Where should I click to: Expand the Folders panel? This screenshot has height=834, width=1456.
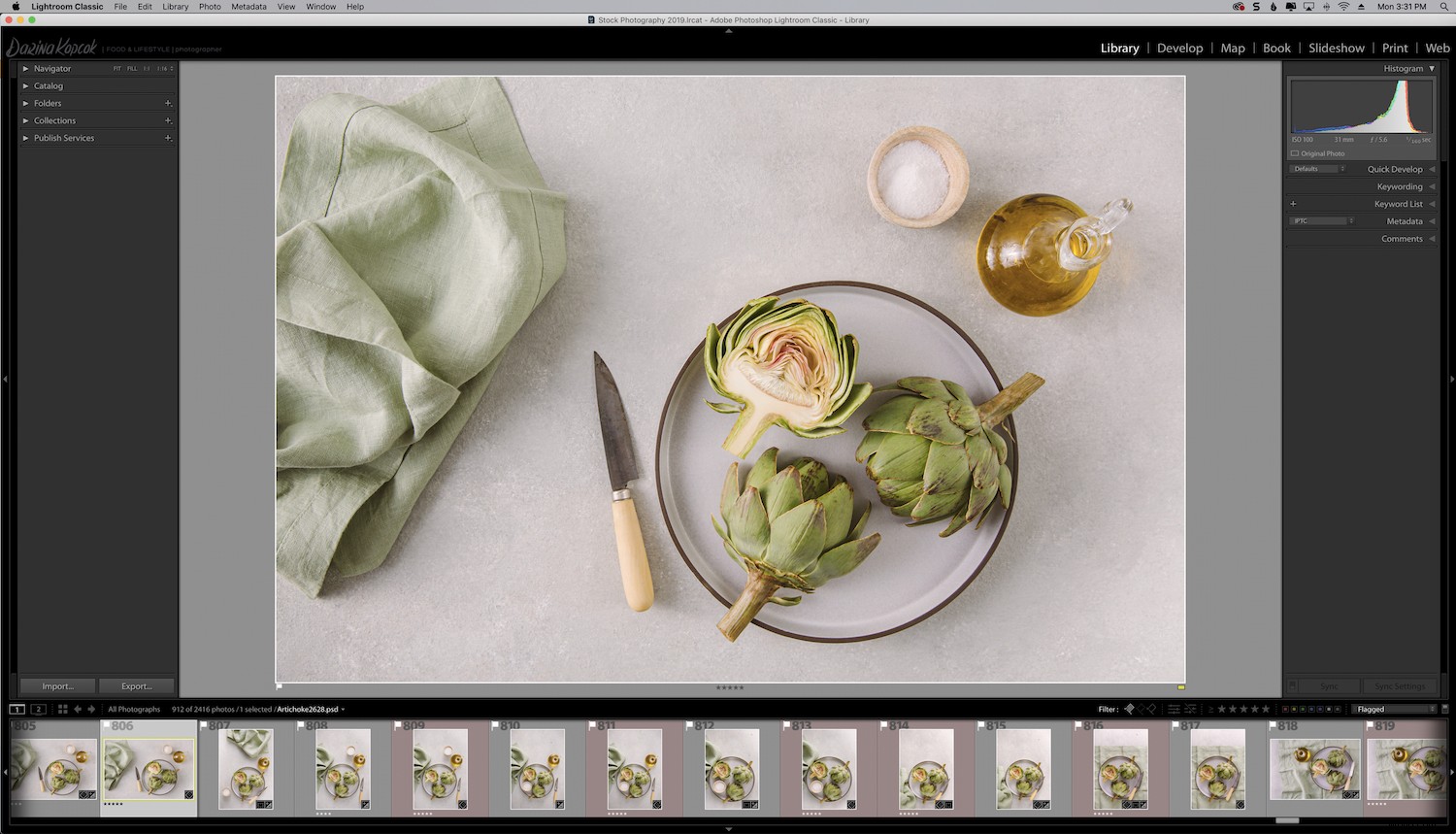(x=47, y=103)
